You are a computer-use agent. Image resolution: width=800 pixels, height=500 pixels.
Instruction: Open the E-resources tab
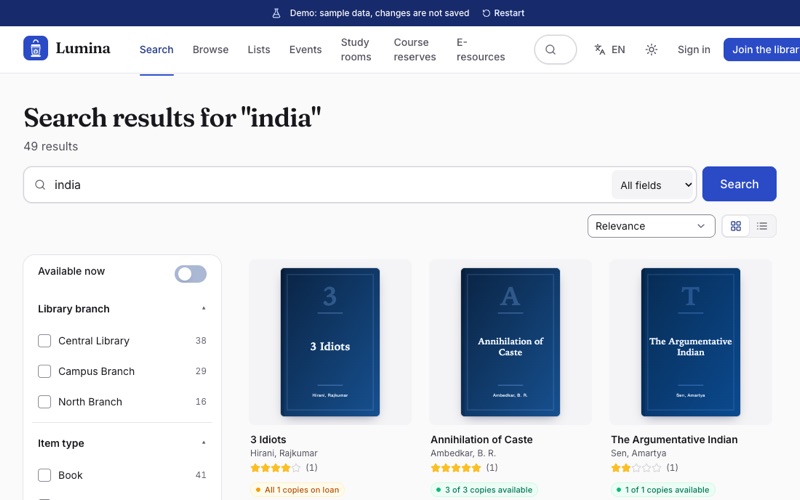[x=481, y=49]
